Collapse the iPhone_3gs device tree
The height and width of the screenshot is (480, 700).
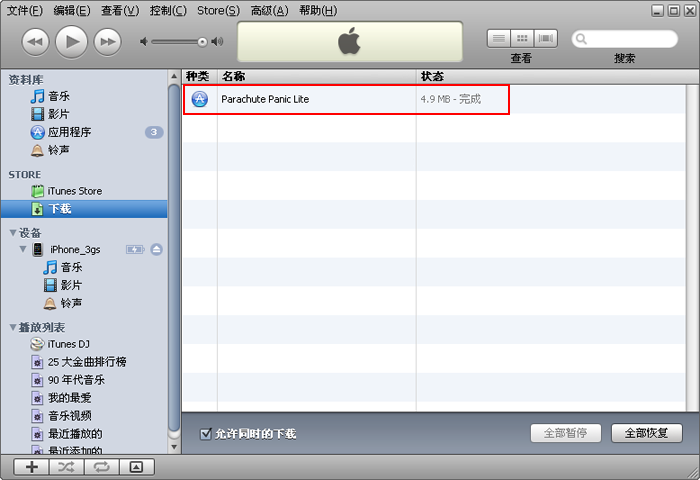pyautogui.click(x=23, y=249)
